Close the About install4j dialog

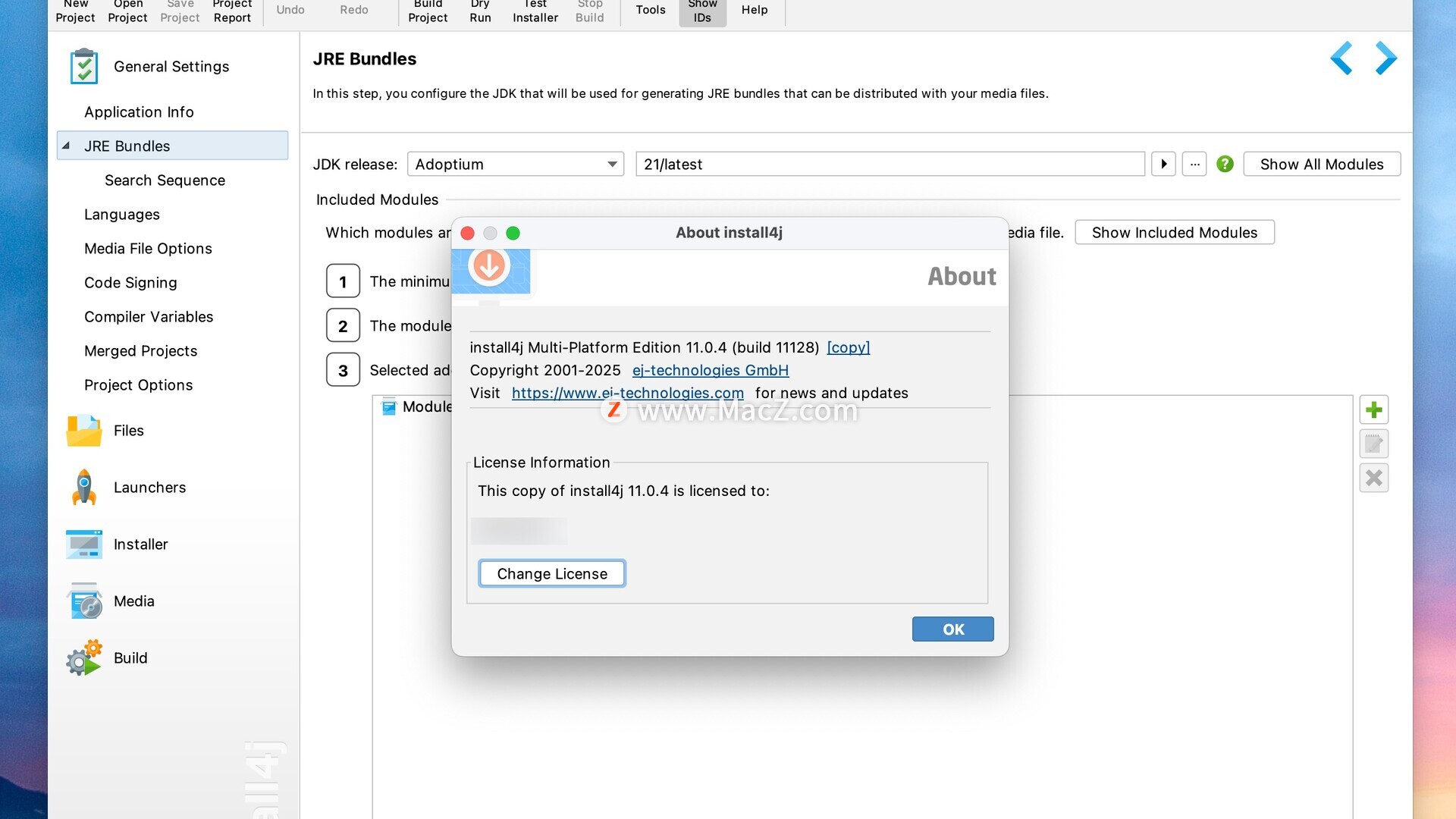[x=468, y=233]
